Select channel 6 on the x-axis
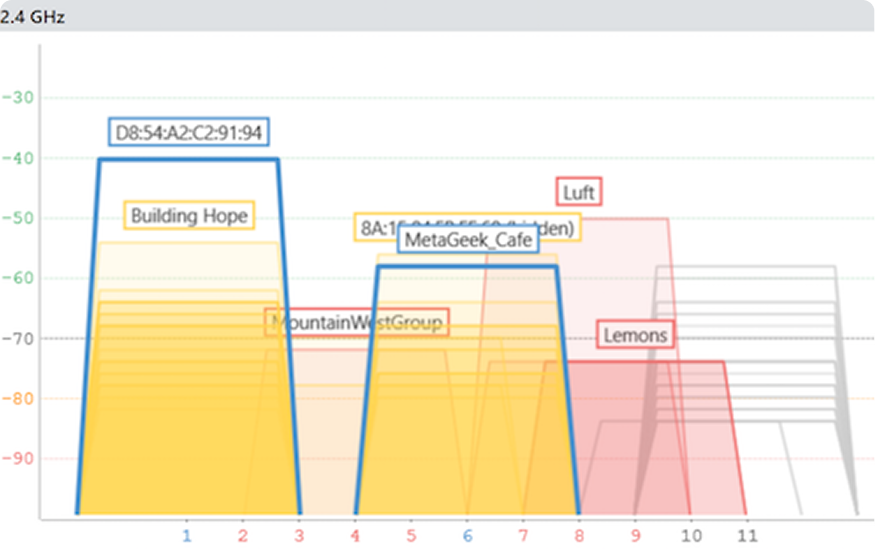 pos(467,535)
